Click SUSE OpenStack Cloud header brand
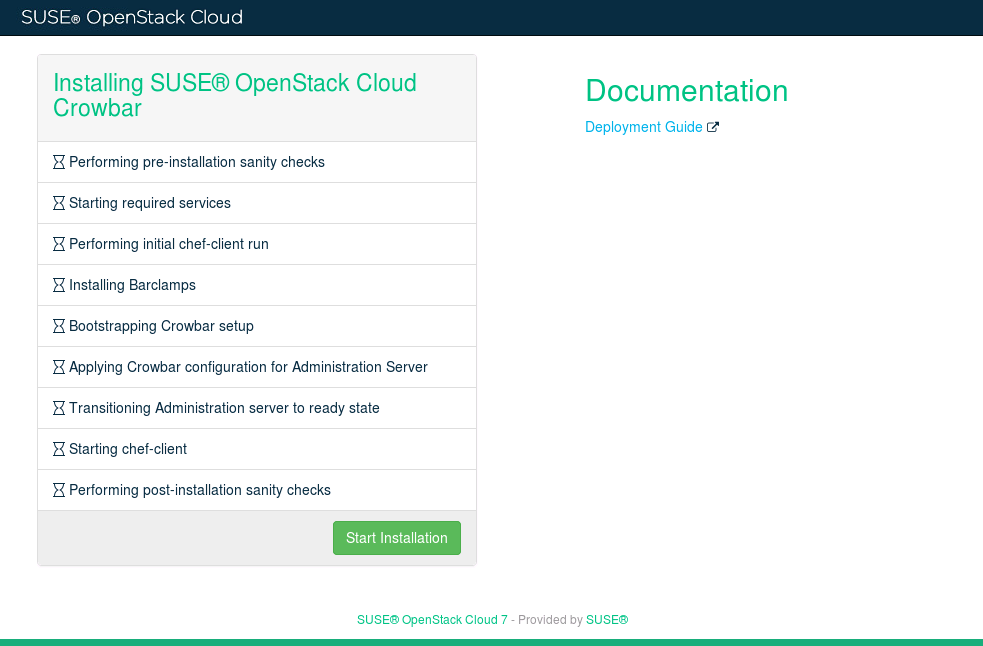 coord(132,17)
